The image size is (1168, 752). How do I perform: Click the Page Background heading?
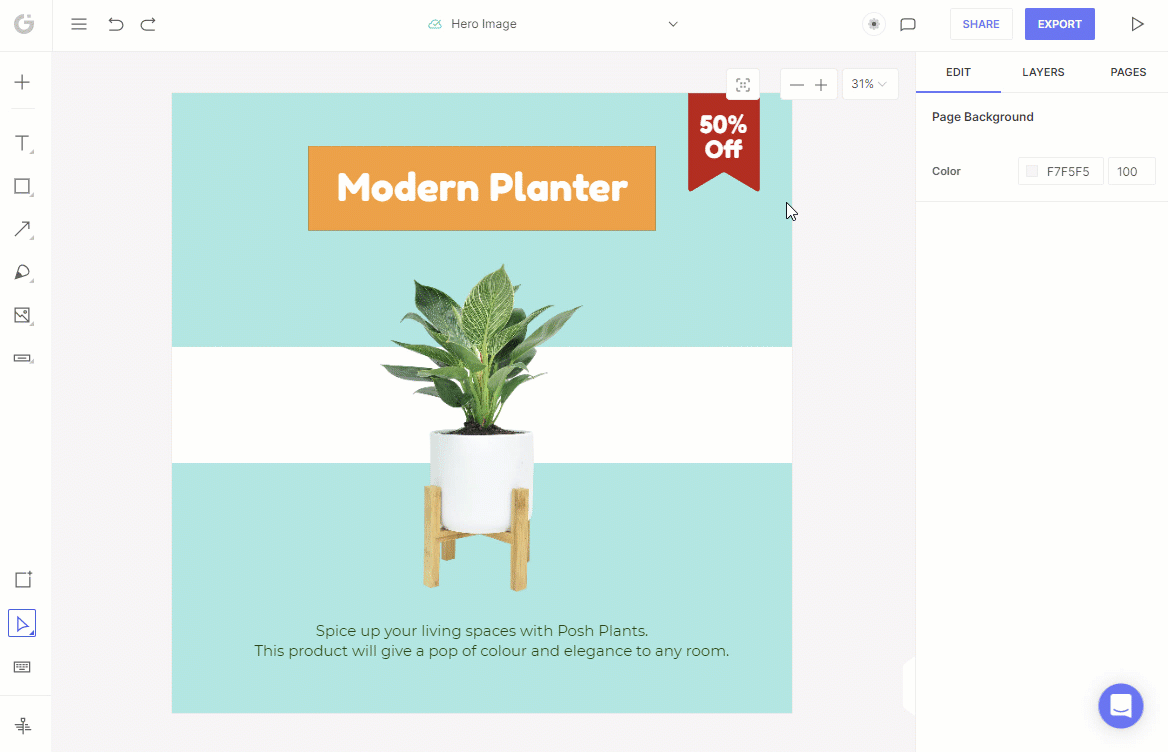[983, 117]
